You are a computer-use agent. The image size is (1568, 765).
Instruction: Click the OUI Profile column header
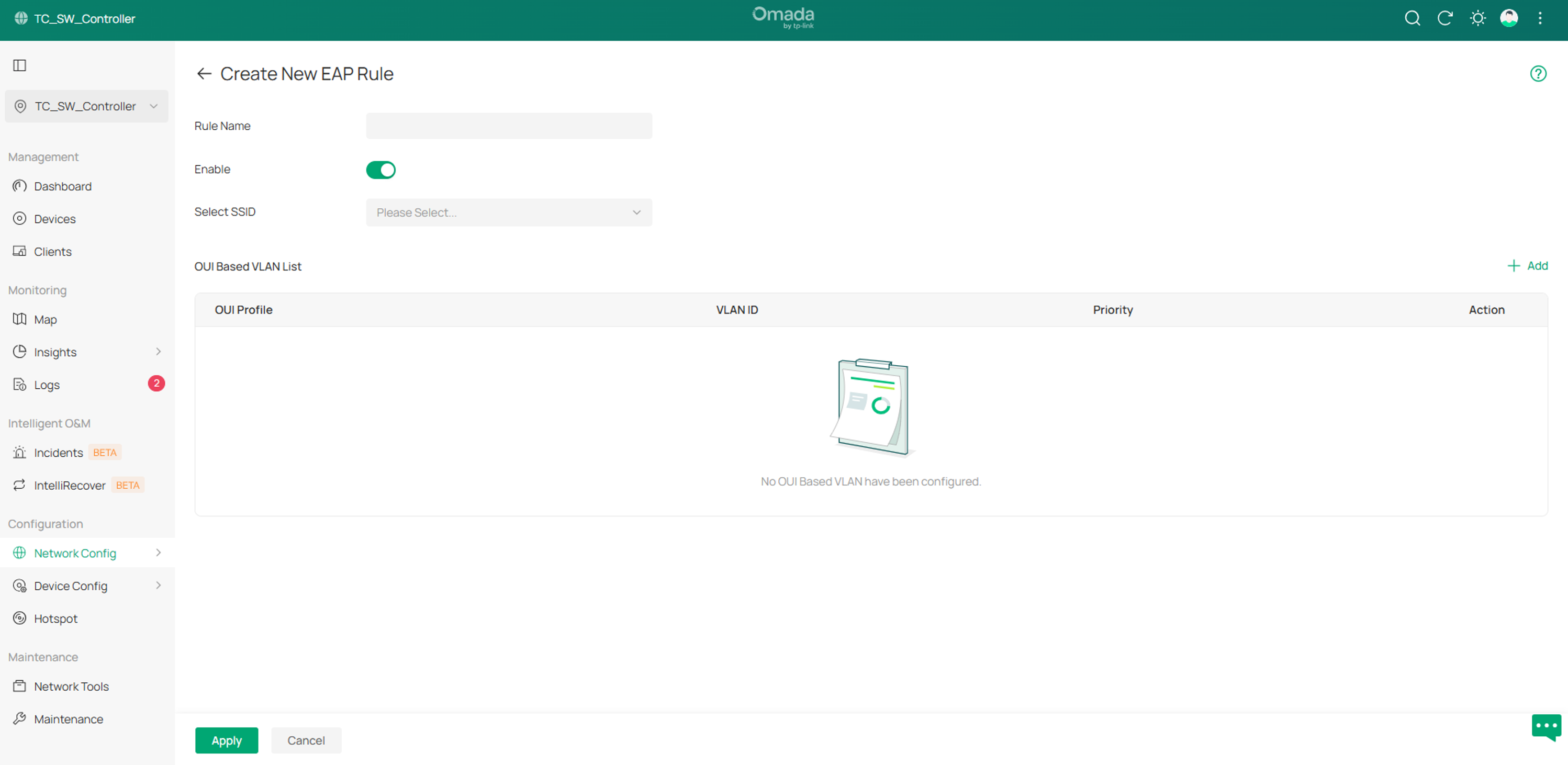tap(243, 310)
